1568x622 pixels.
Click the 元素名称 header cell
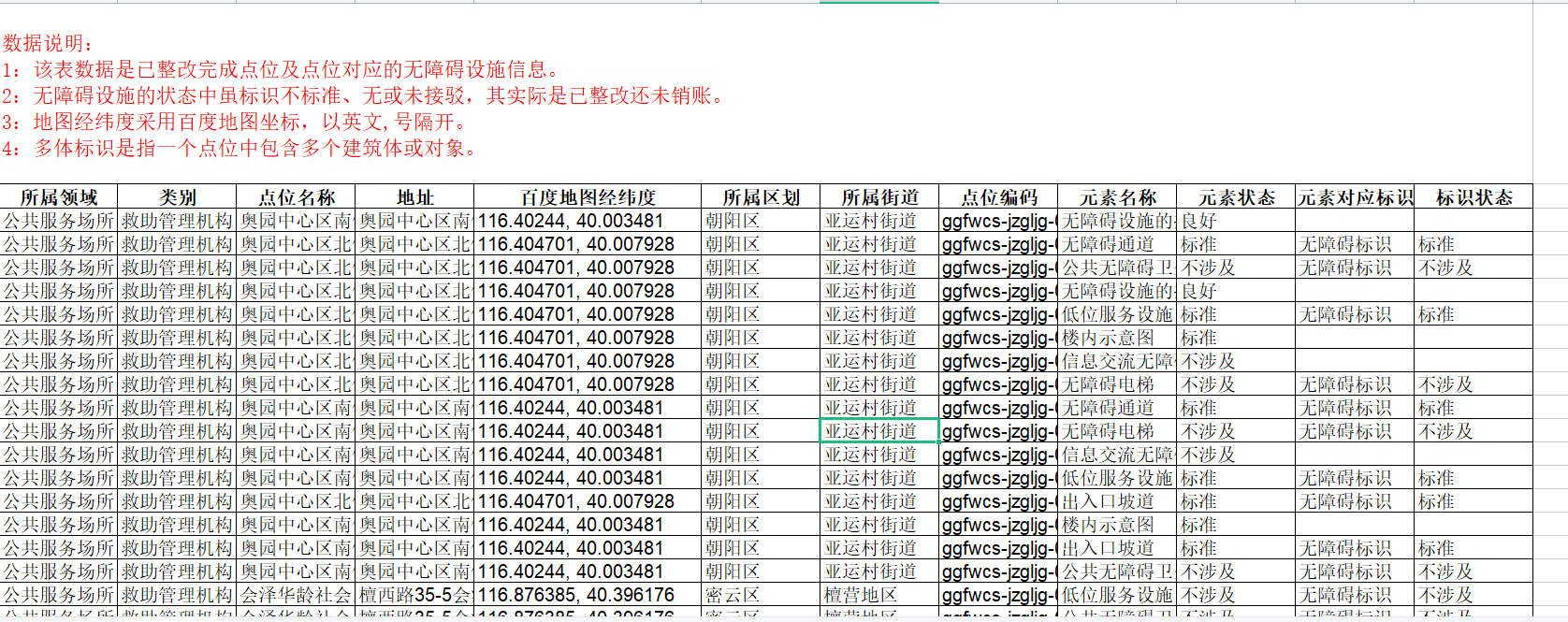[1117, 197]
